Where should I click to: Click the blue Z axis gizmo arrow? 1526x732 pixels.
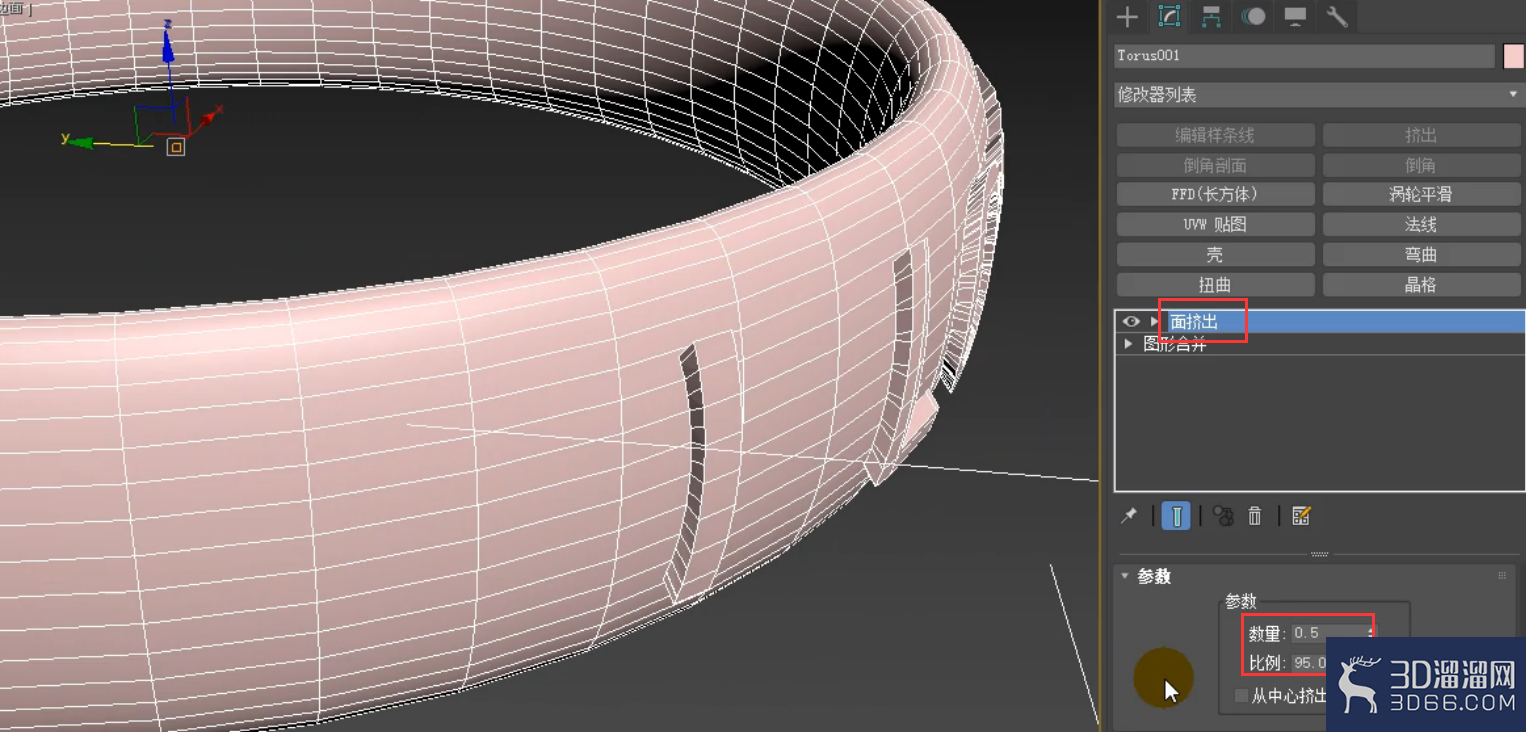point(168,45)
